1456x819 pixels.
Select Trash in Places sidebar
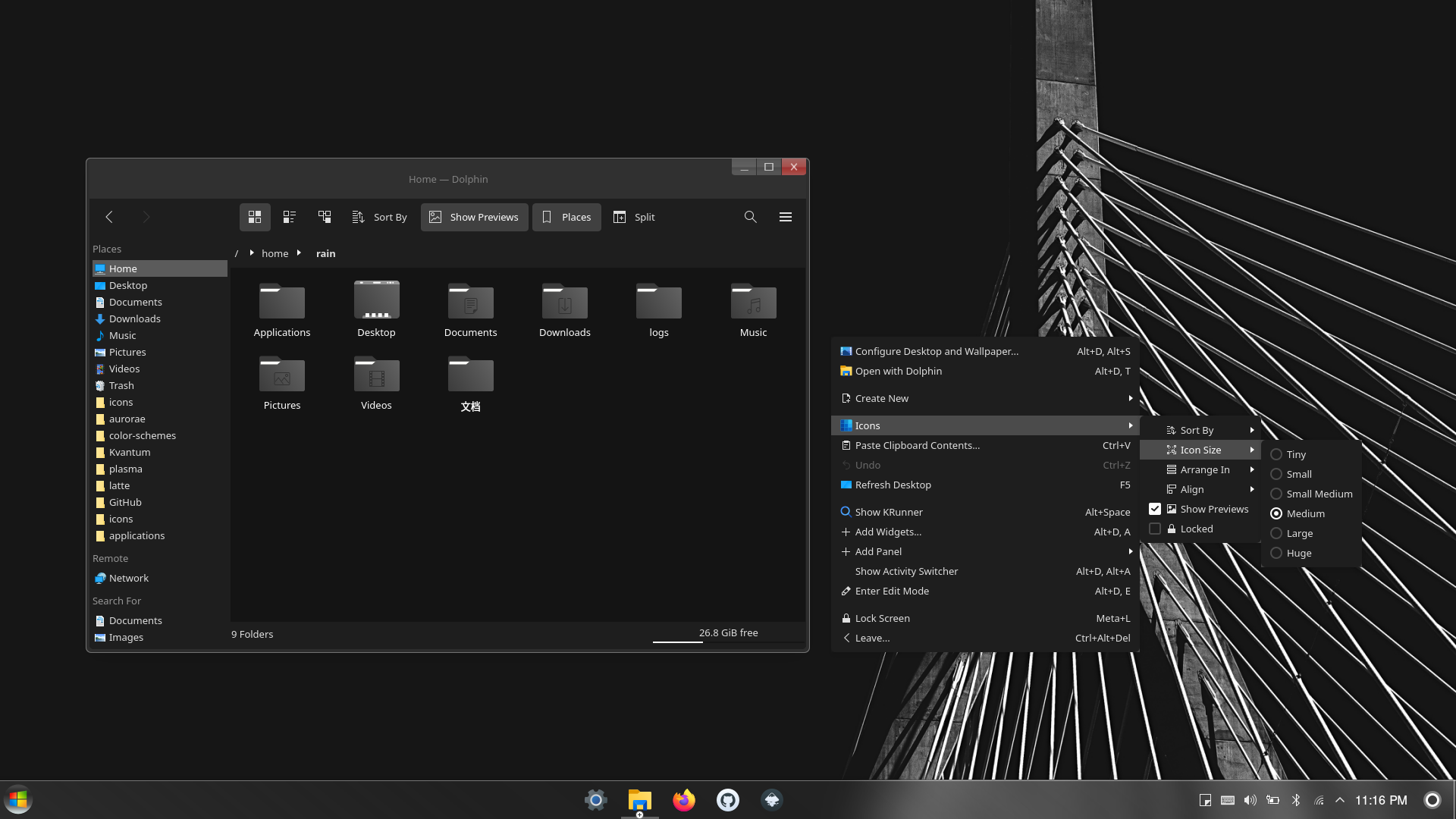click(x=160, y=385)
